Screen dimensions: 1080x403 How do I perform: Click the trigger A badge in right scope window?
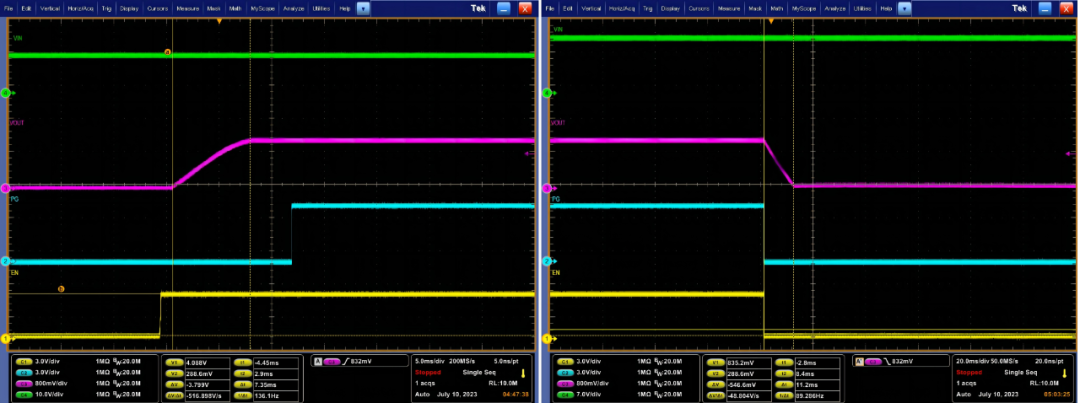click(860, 362)
